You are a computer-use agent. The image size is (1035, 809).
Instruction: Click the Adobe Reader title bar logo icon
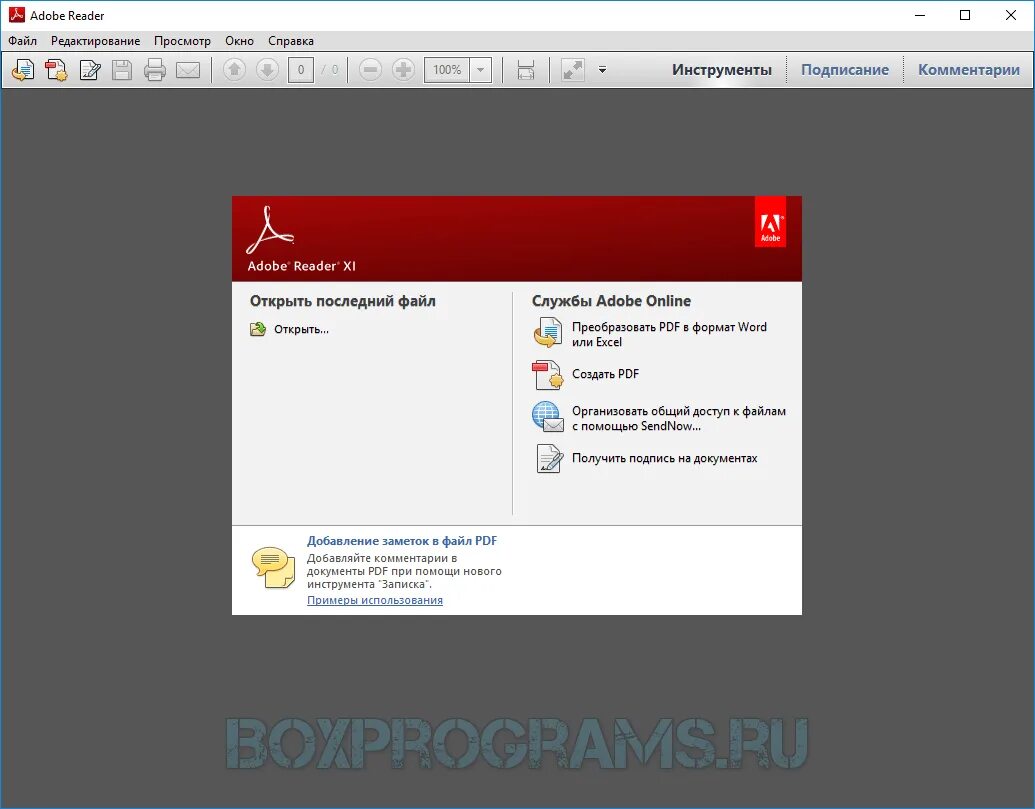click(17, 15)
